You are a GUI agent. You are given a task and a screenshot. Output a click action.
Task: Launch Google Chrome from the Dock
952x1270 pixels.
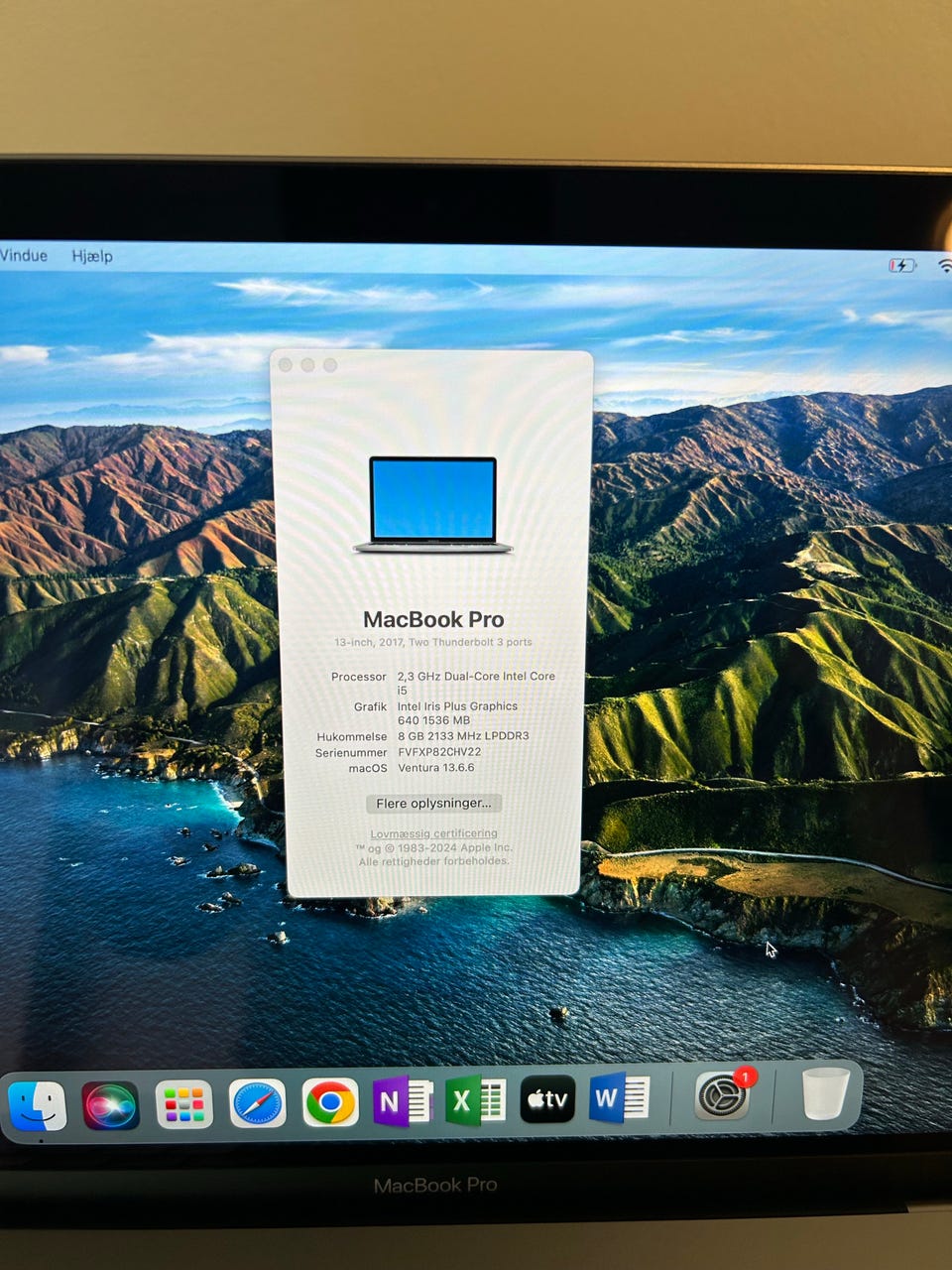click(330, 1102)
